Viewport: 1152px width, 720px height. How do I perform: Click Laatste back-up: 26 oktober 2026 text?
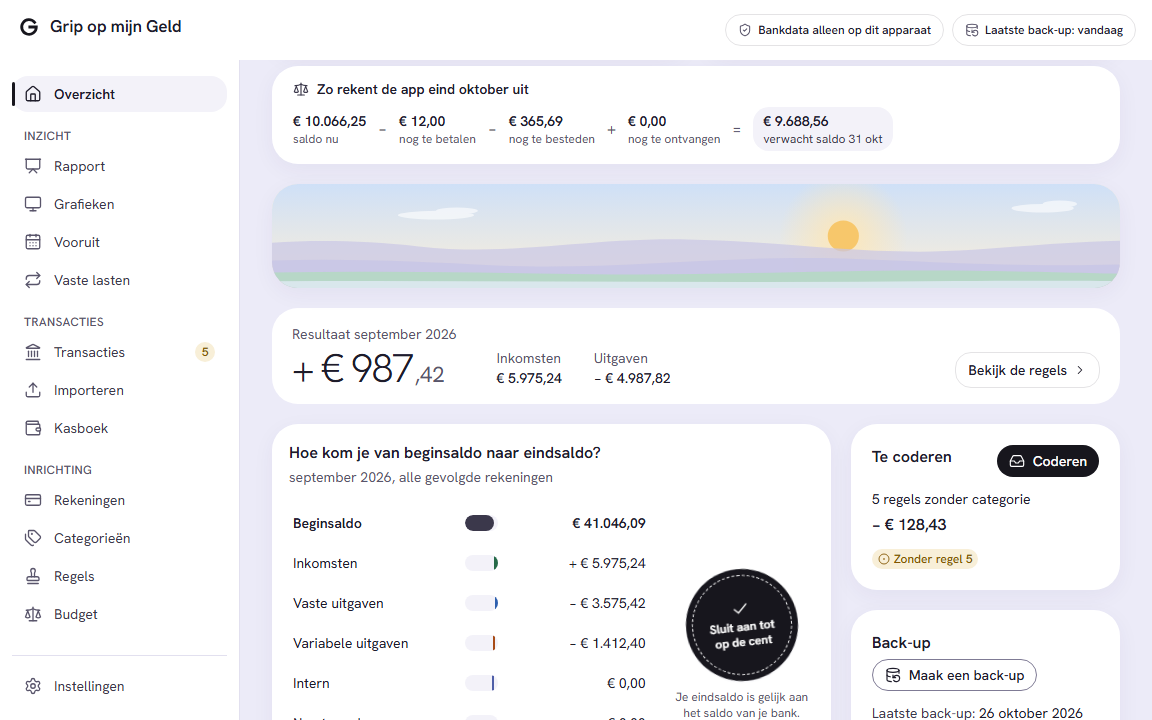pos(976,713)
